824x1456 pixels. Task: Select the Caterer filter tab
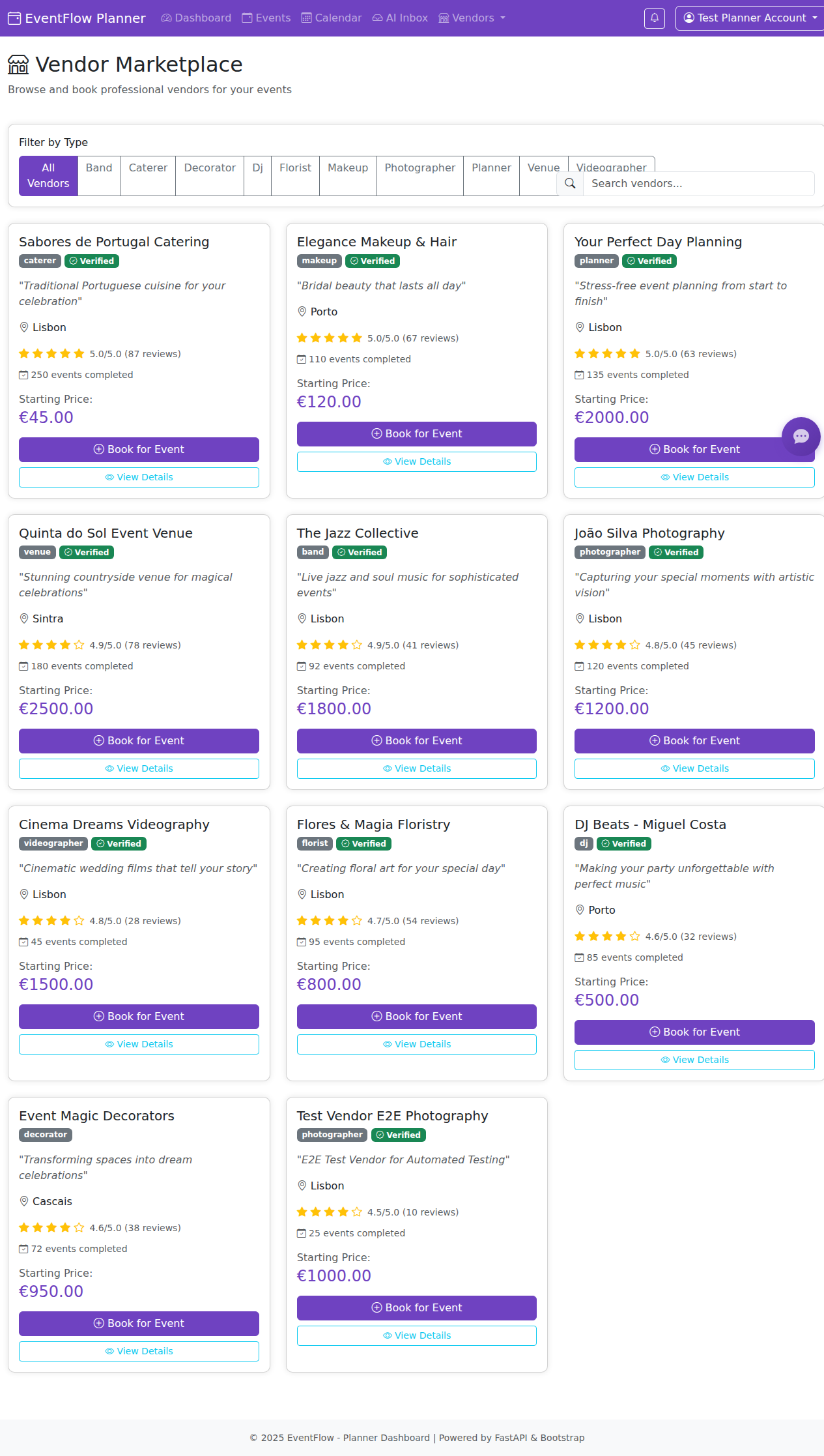pos(148,168)
